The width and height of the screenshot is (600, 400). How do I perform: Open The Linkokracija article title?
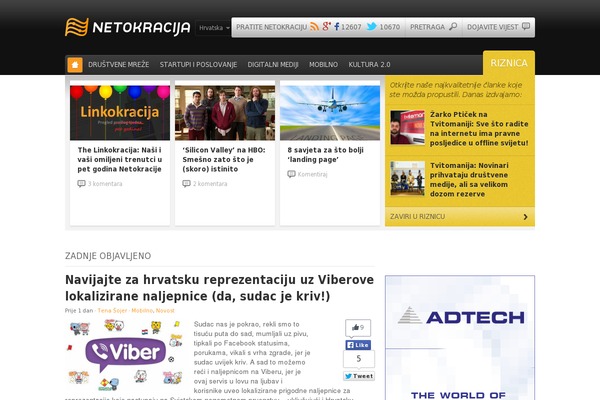(120, 160)
